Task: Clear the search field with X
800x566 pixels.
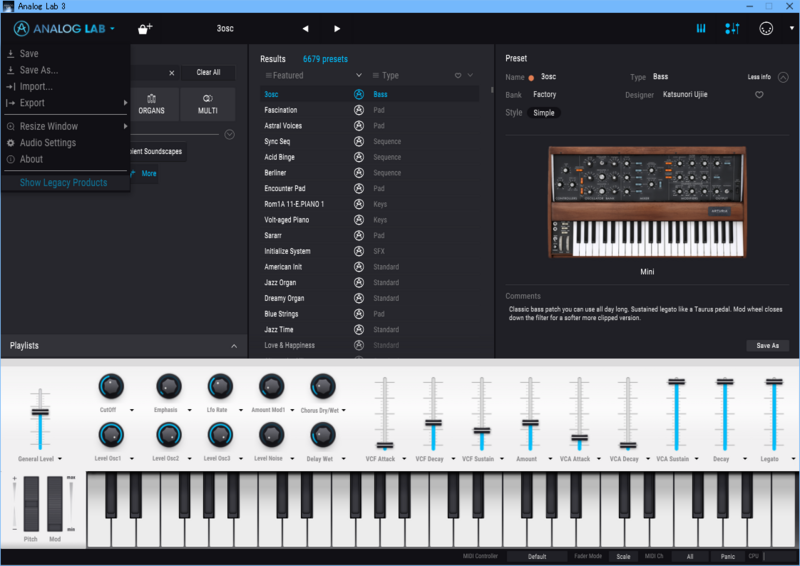Action: pyautogui.click(x=171, y=73)
